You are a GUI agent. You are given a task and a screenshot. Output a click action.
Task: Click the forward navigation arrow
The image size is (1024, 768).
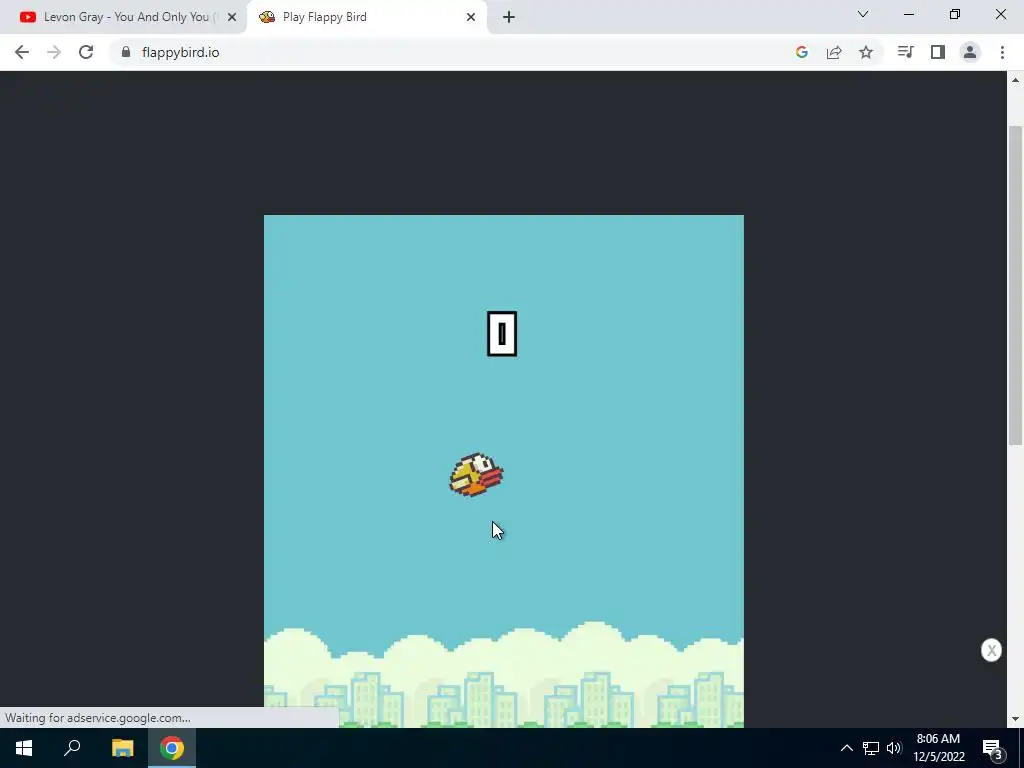click(x=54, y=52)
